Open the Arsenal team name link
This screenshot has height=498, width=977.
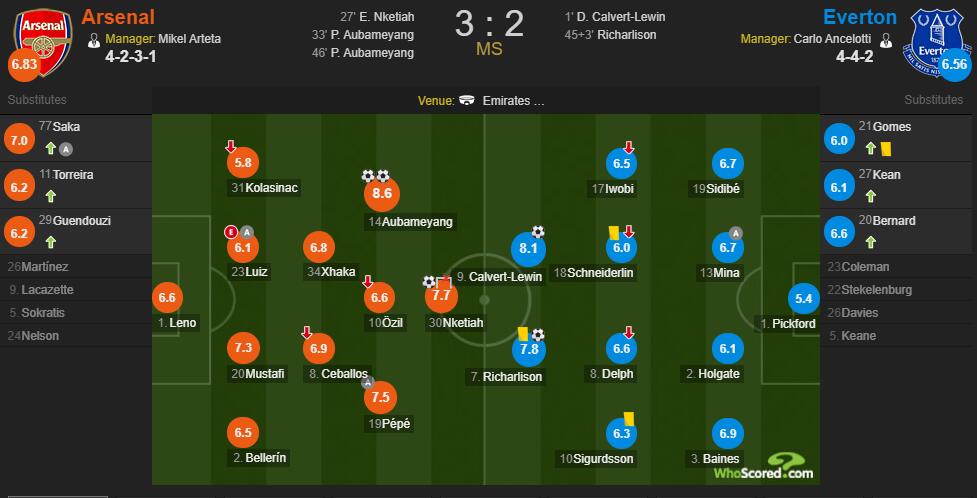pos(118,17)
